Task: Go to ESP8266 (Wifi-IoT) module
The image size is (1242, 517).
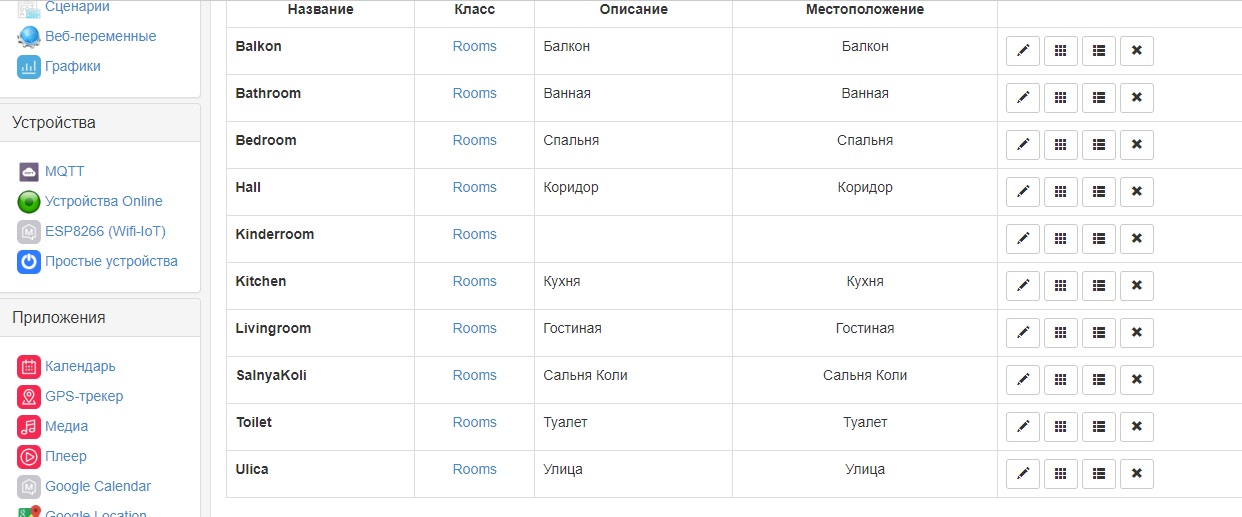Action: [x=105, y=231]
